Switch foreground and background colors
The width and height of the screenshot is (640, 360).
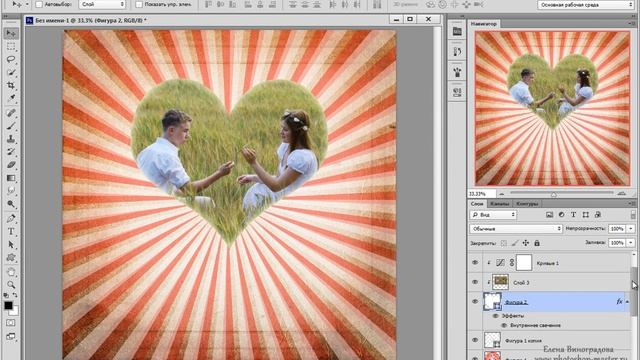click(15, 295)
